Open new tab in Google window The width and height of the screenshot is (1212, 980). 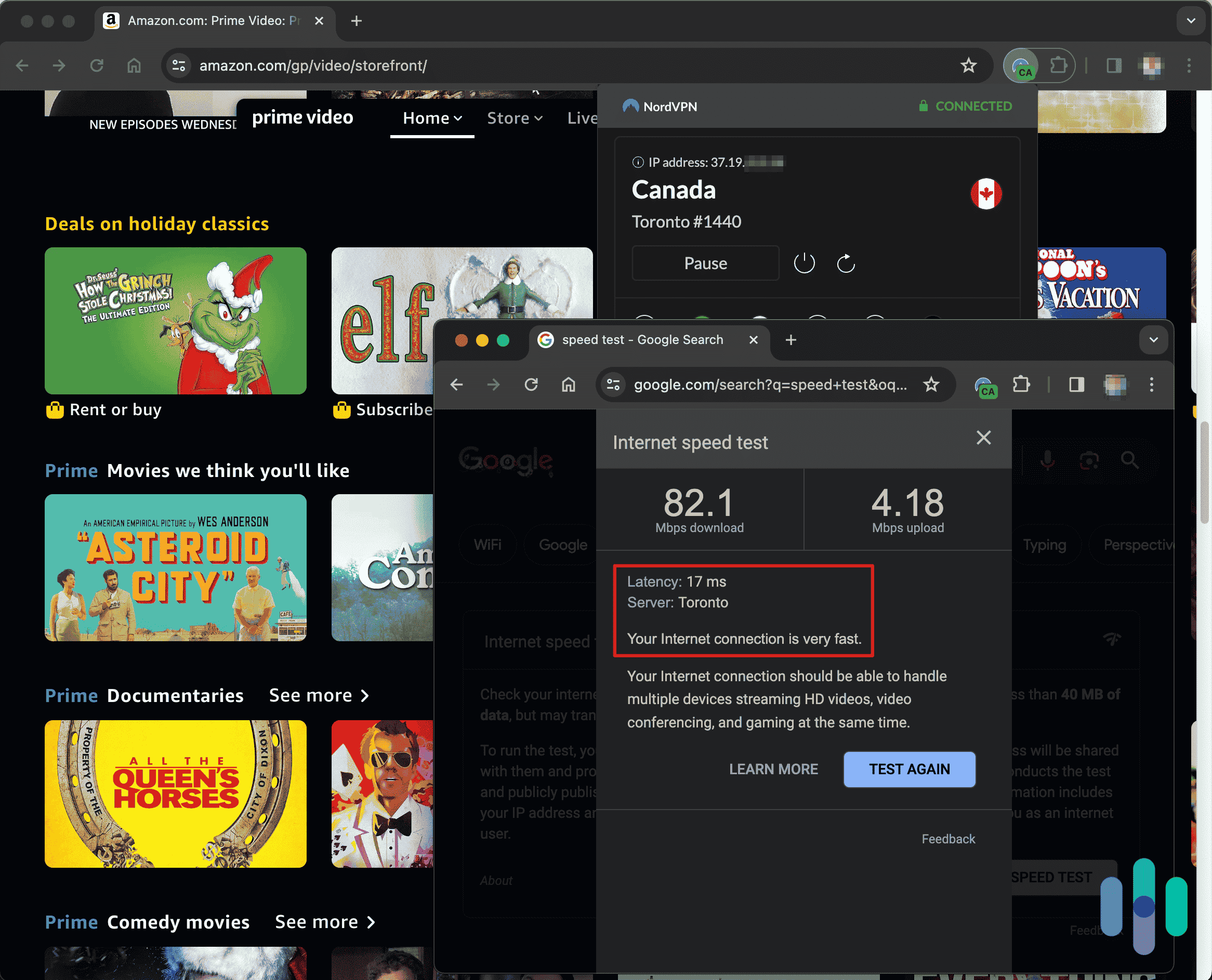click(791, 339)
